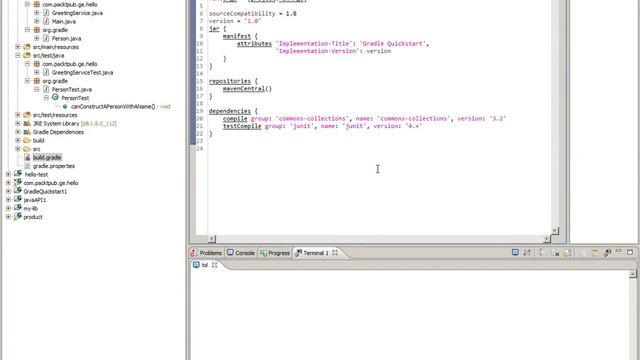Minimize the Terminal panel
Viewport: 640px width, 360px height.
pyautogui.click(x=619, y=252)
